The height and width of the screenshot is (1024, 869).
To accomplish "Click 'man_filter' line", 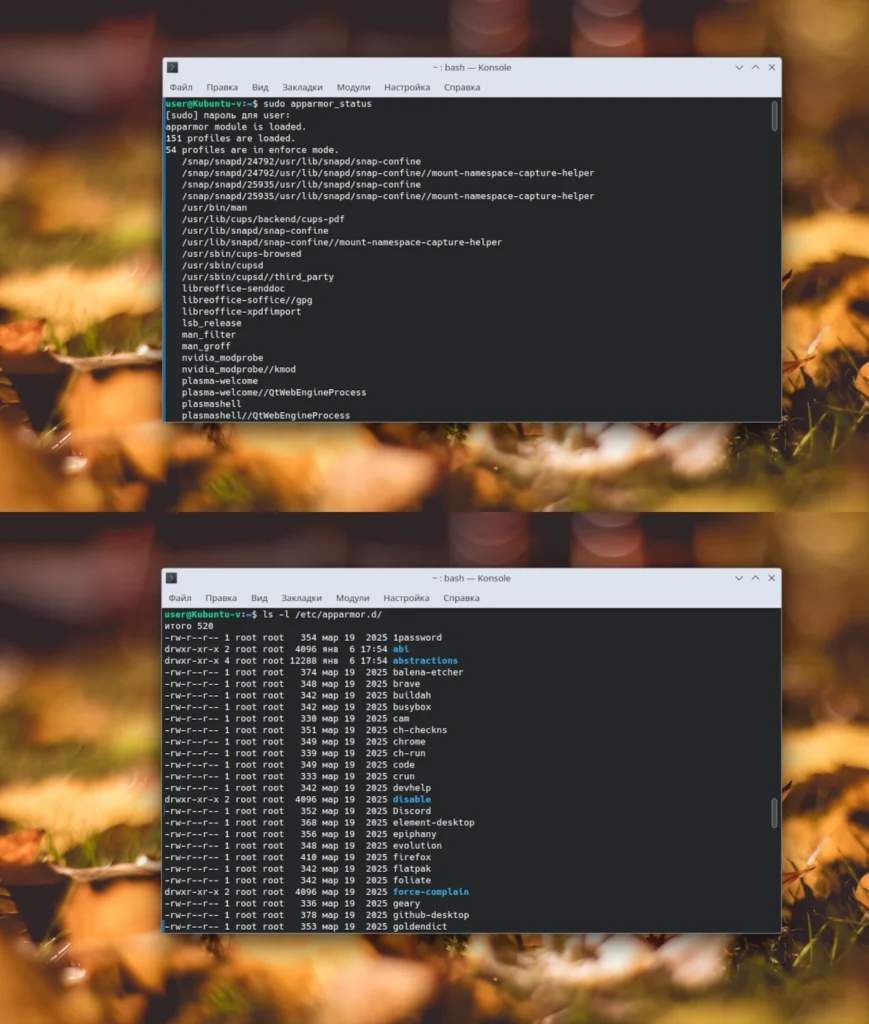I will point(209,335).
